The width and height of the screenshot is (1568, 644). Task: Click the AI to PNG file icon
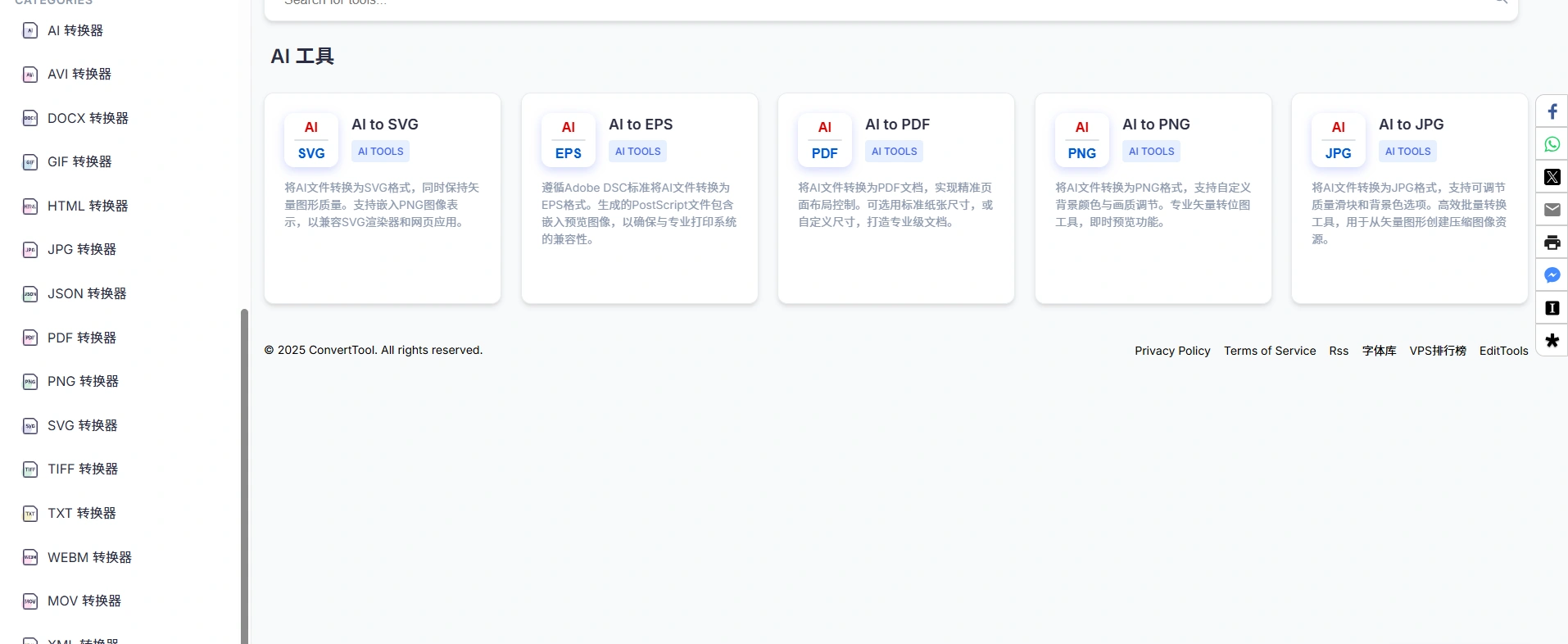click(1081, 140)
